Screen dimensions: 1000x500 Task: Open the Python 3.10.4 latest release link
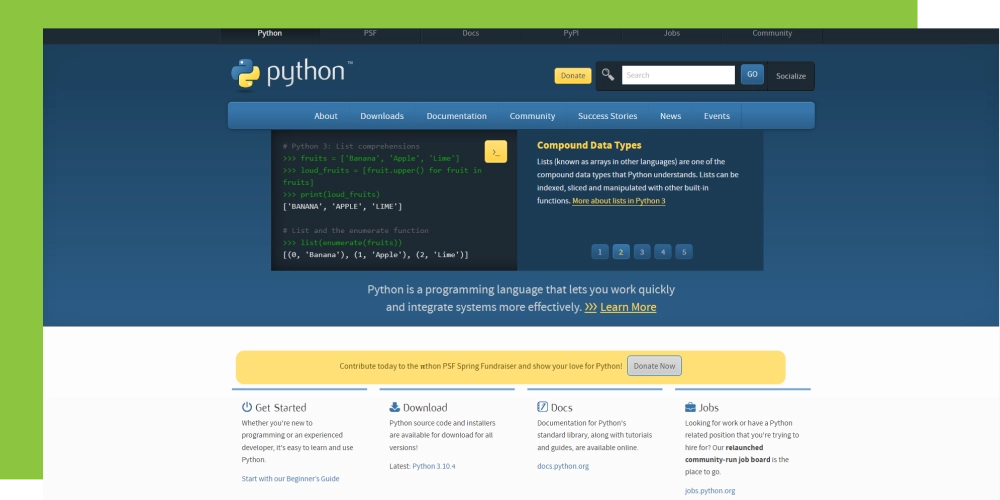click(x=434, y=466)
